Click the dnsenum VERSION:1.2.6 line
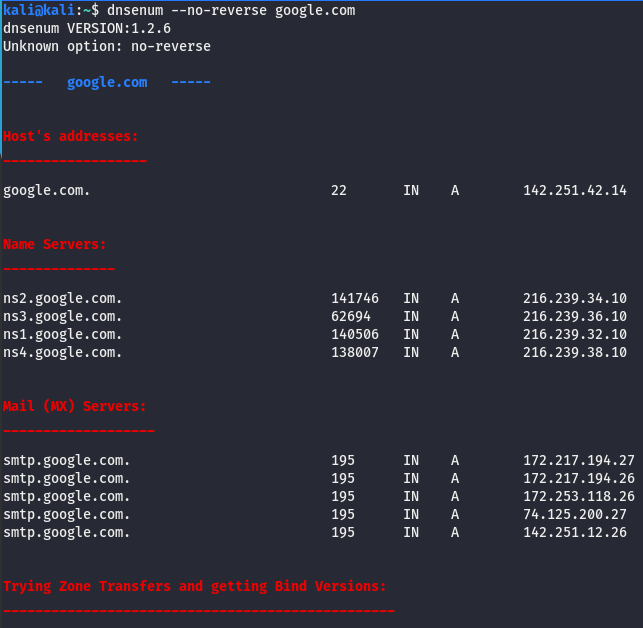 coord(87,28)
